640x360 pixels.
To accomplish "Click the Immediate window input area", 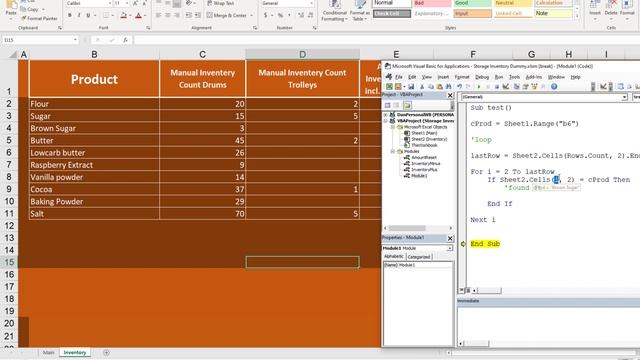I will 548,324.
